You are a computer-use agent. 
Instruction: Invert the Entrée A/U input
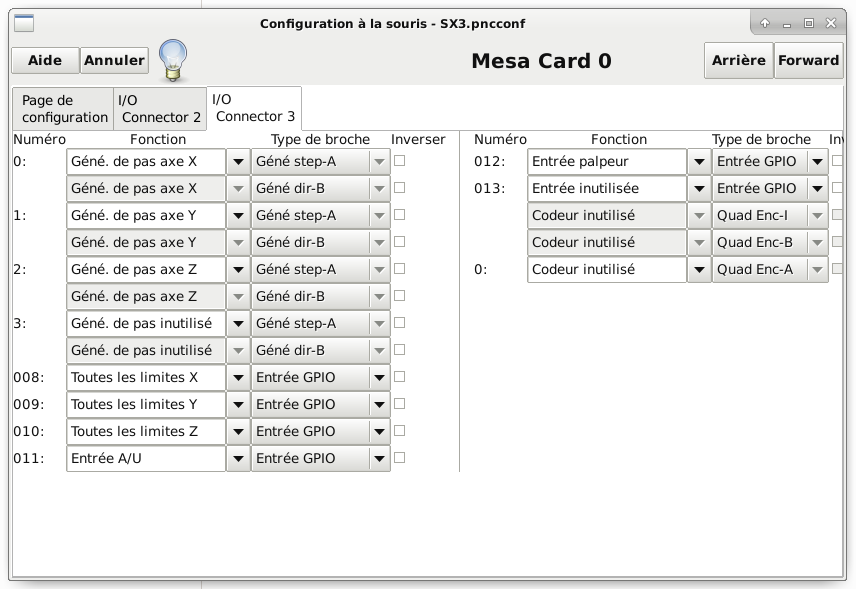pyautogui.click(x=400, y=458)
